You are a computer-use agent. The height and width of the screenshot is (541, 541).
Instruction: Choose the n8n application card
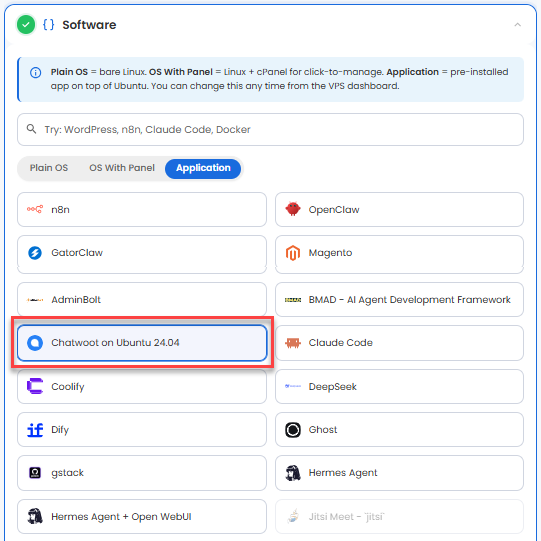coord(142,209)
